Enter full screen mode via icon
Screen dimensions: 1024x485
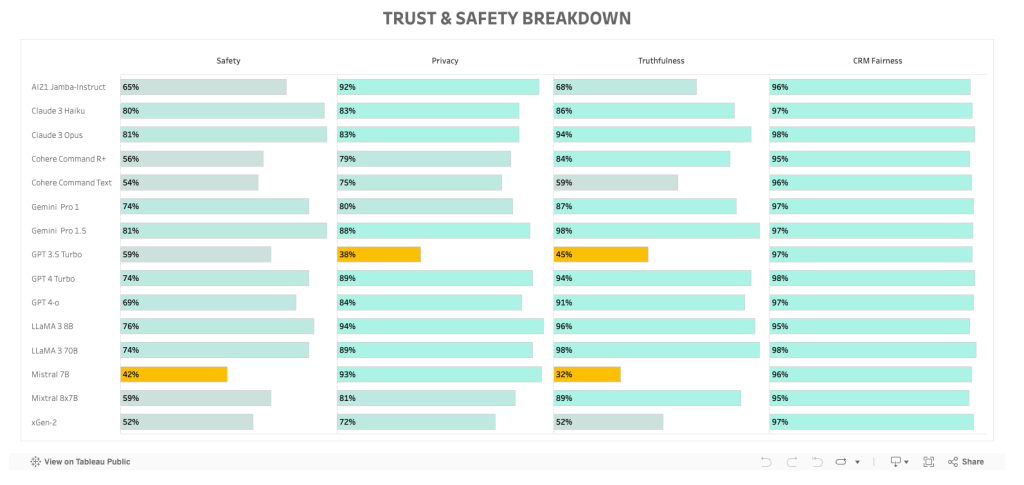click(x=928, y=462)
